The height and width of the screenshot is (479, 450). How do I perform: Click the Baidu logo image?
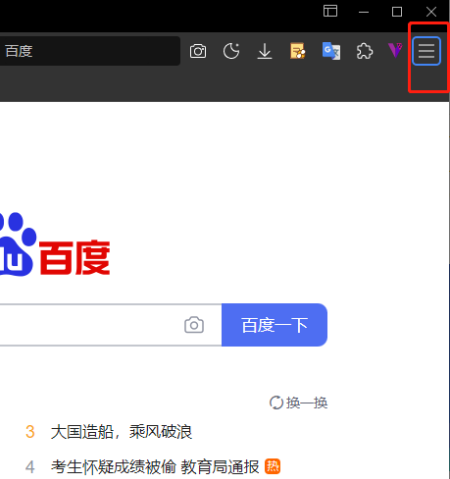coord(55,245)
